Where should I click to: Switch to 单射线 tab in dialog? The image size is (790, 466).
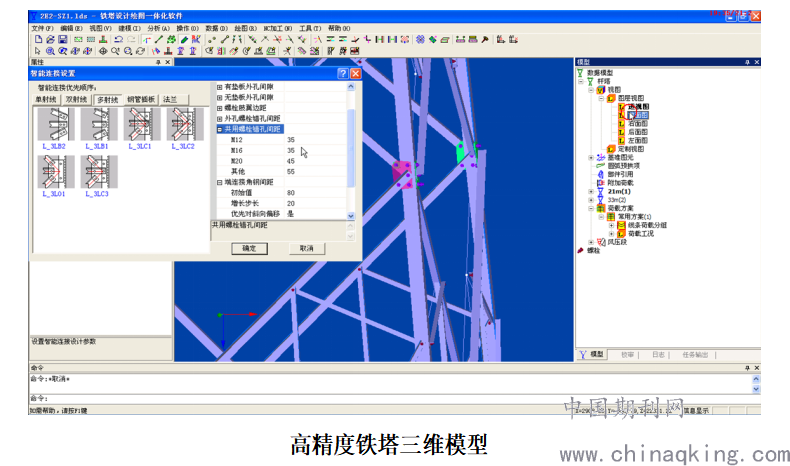[46, 100]
